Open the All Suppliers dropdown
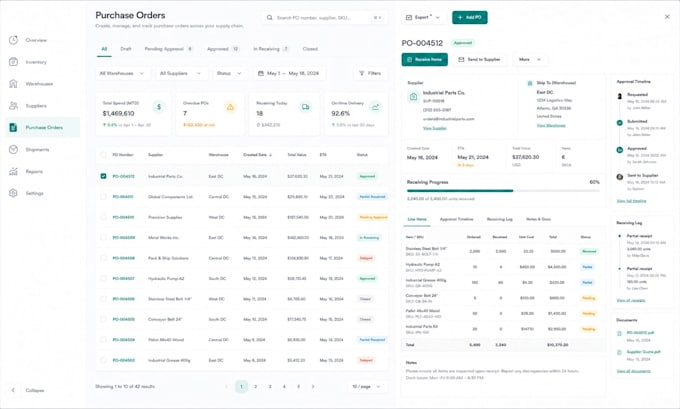Image resolution: width=680 pixels, height=409 pixels. coord(181,73)
